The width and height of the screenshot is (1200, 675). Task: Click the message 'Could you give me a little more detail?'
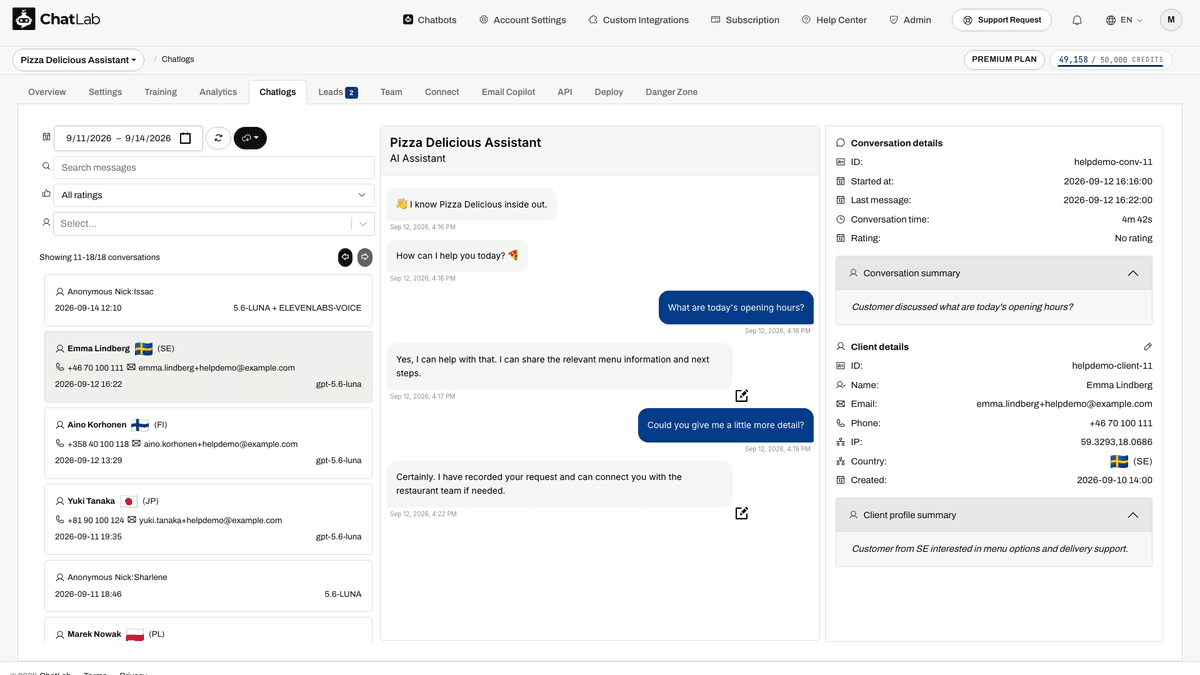click(725, 425)
